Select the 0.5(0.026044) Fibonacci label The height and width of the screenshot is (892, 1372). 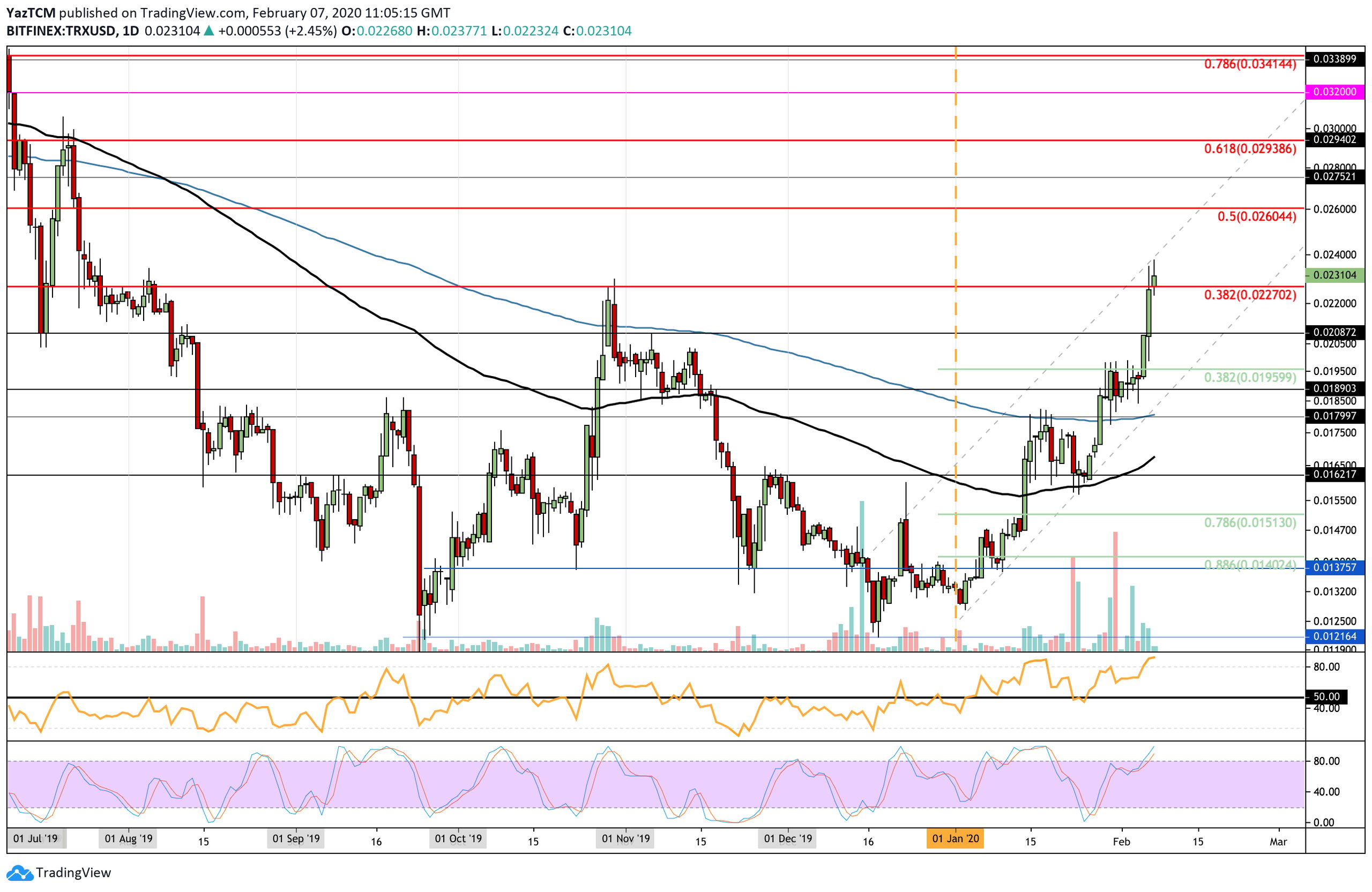click(1257, 217)
